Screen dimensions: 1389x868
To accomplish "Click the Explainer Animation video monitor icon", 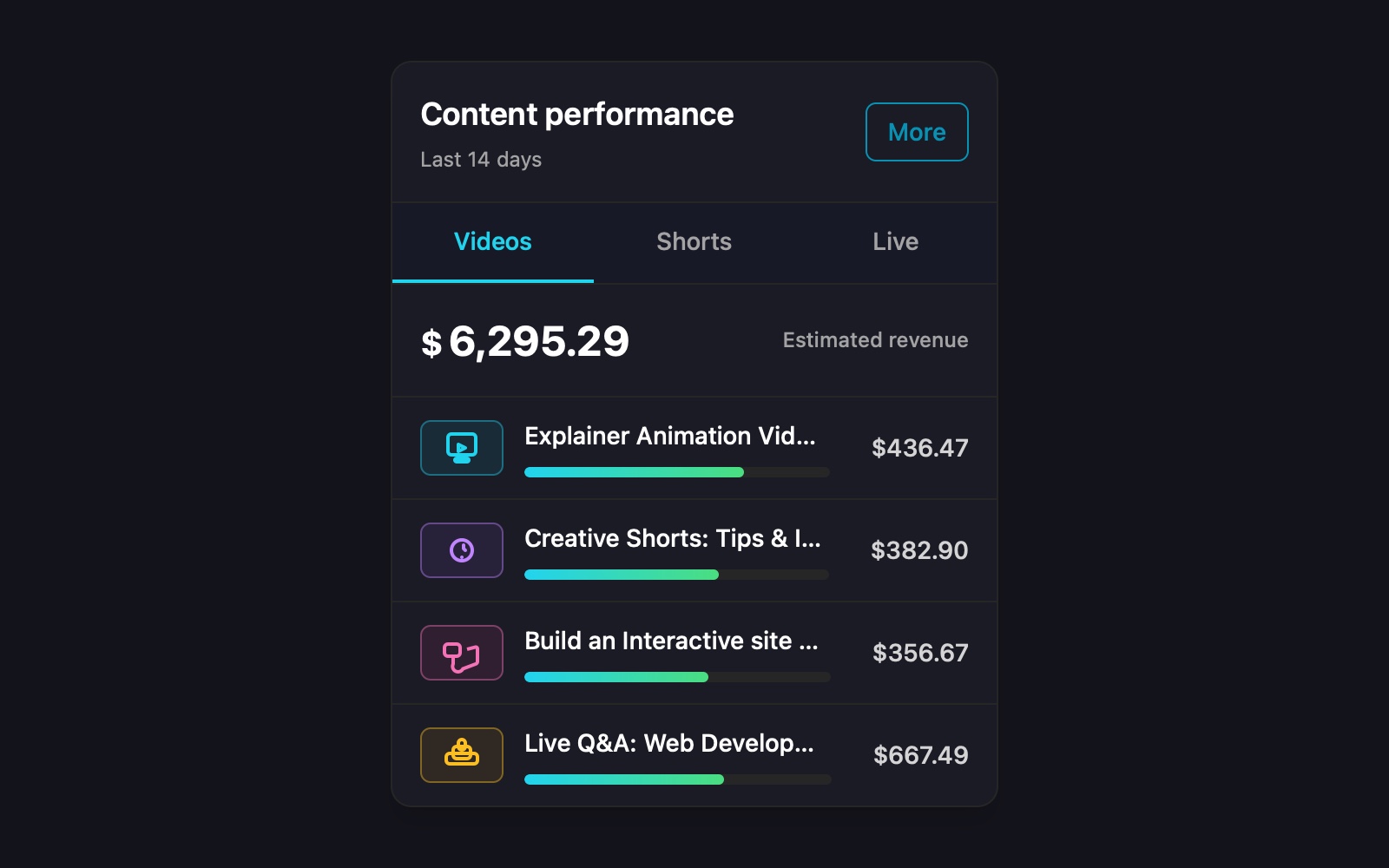I will click(461, 448).
